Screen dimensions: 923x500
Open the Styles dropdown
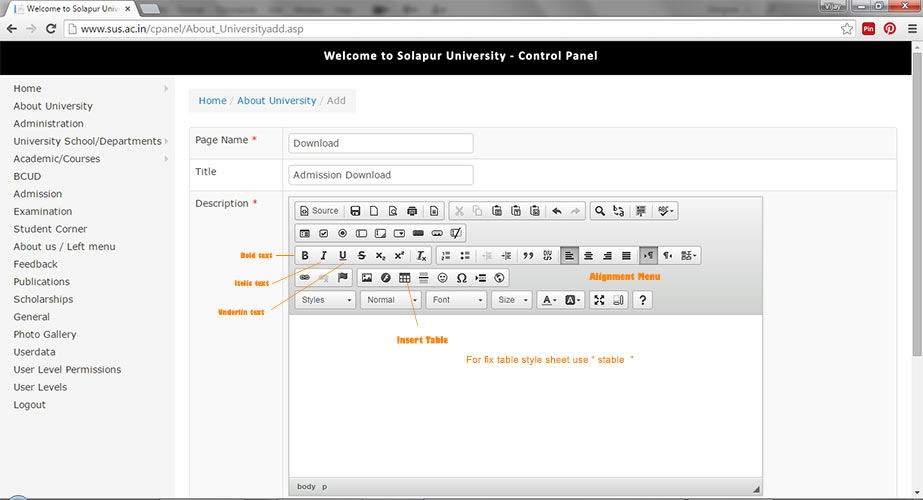pyautogui.click(x=326, y=300)
